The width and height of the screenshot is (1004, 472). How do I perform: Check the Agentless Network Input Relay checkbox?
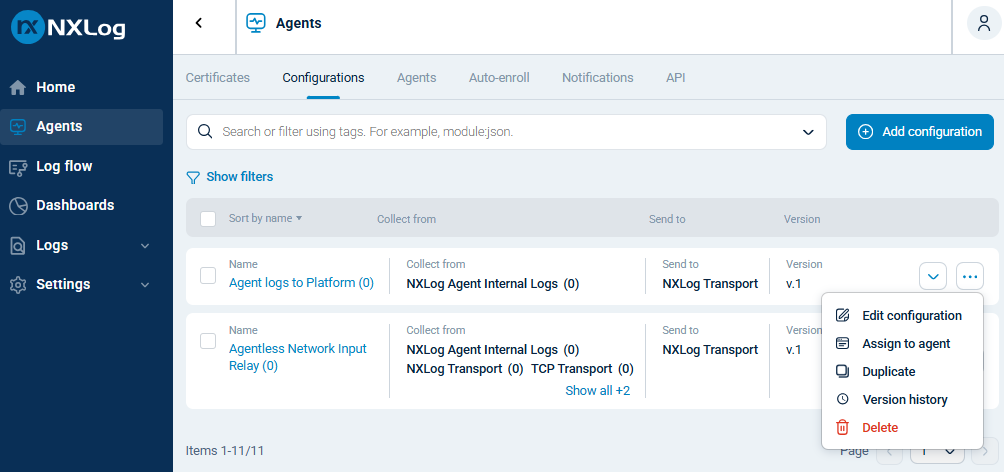tap(208, 341)
